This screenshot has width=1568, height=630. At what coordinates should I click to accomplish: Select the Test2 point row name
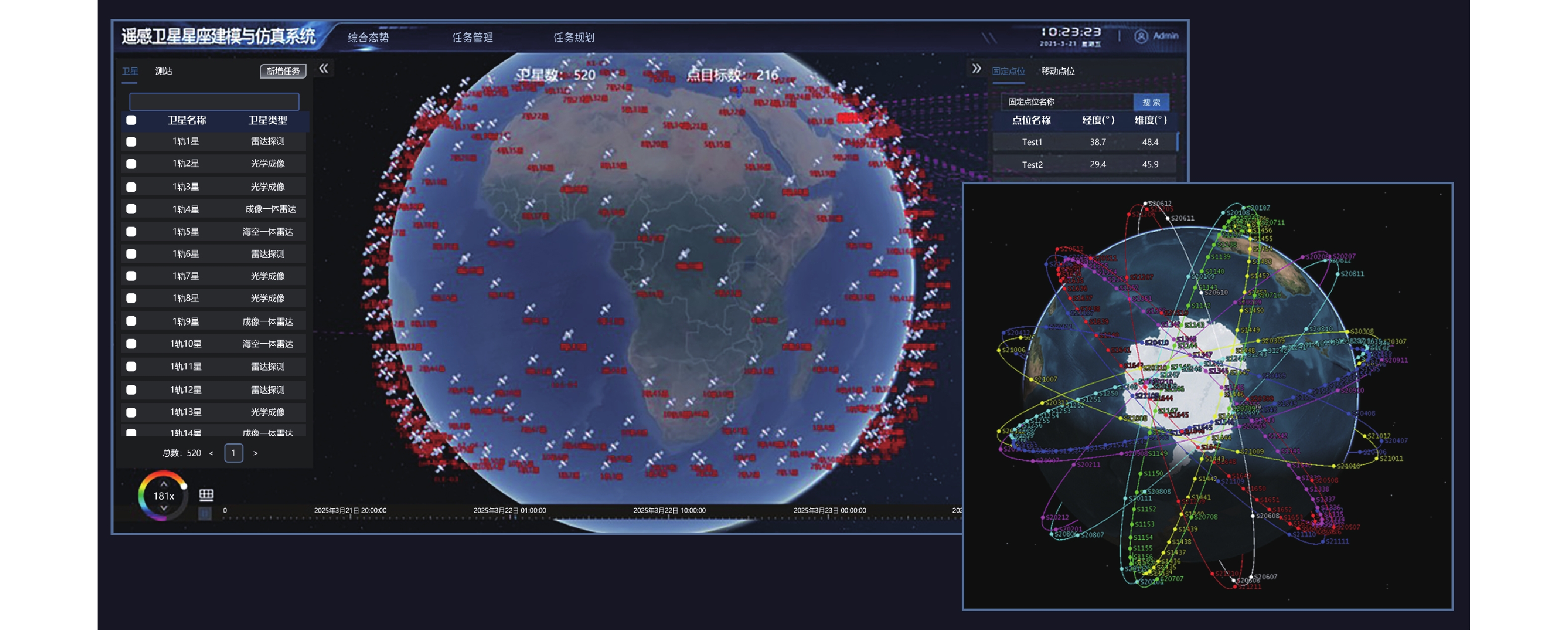[1032, 164]
